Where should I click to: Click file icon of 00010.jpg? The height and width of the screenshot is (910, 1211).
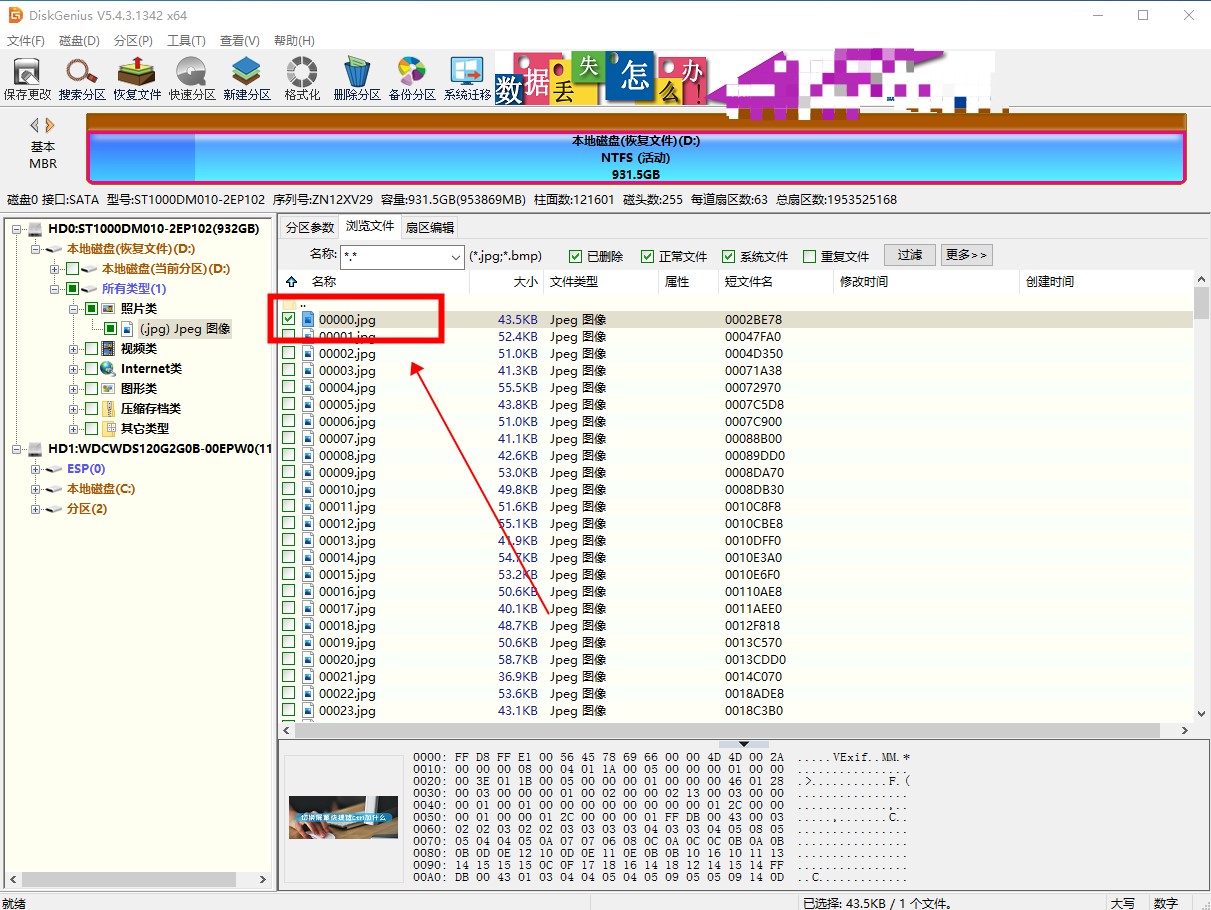pyautogui.click(x=308, y=490)
